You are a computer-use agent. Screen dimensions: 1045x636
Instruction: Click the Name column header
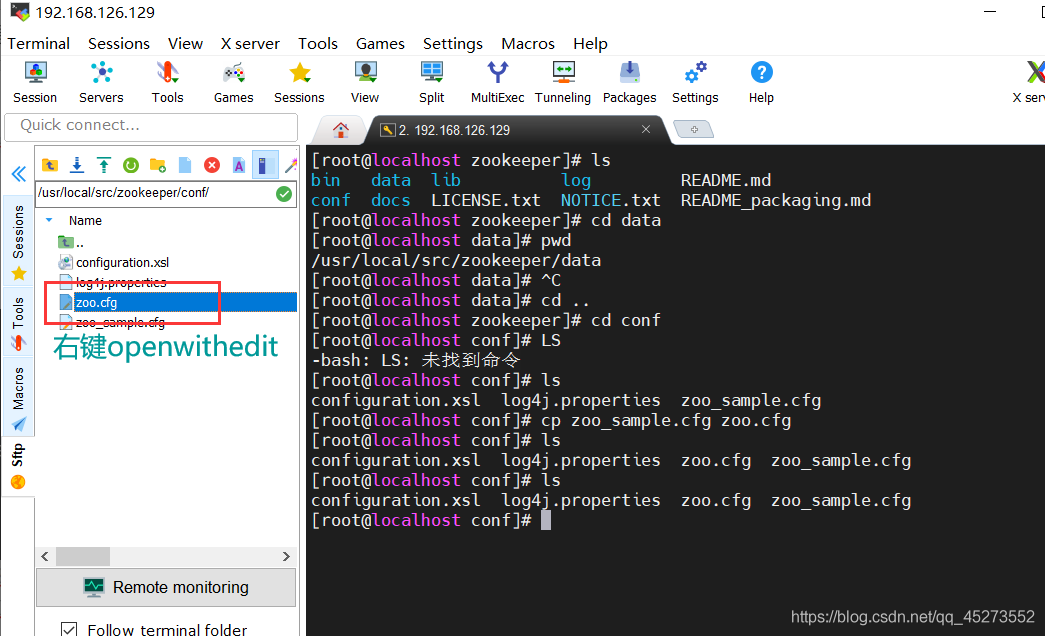(x=85, y=220)
